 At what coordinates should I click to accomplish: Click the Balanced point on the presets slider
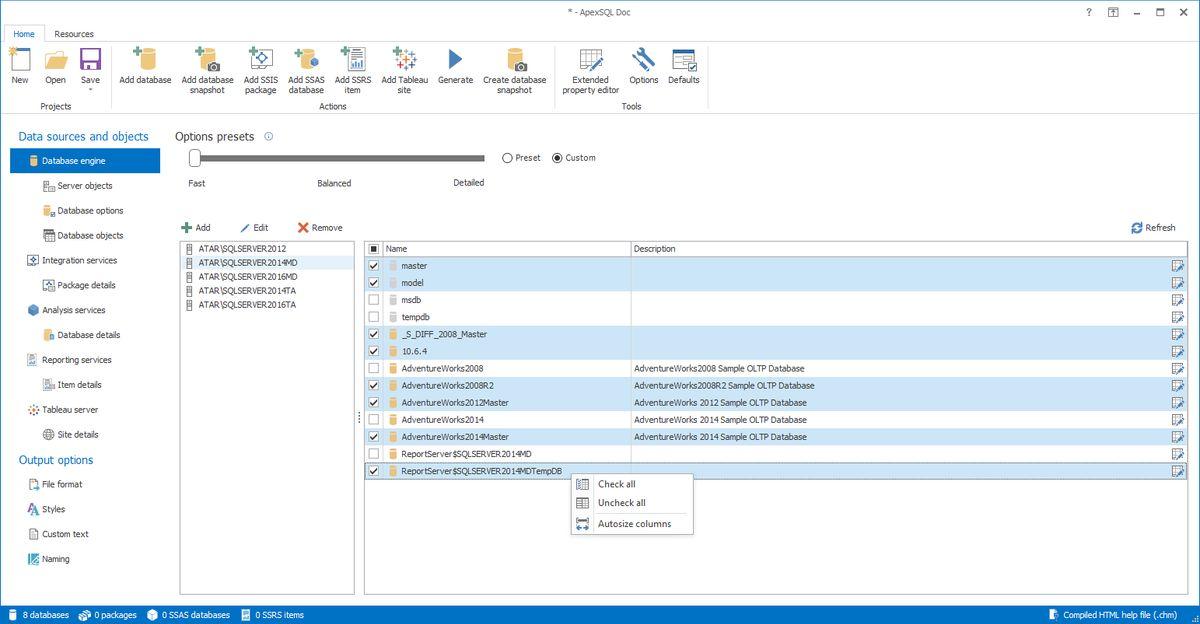(335, 158)
